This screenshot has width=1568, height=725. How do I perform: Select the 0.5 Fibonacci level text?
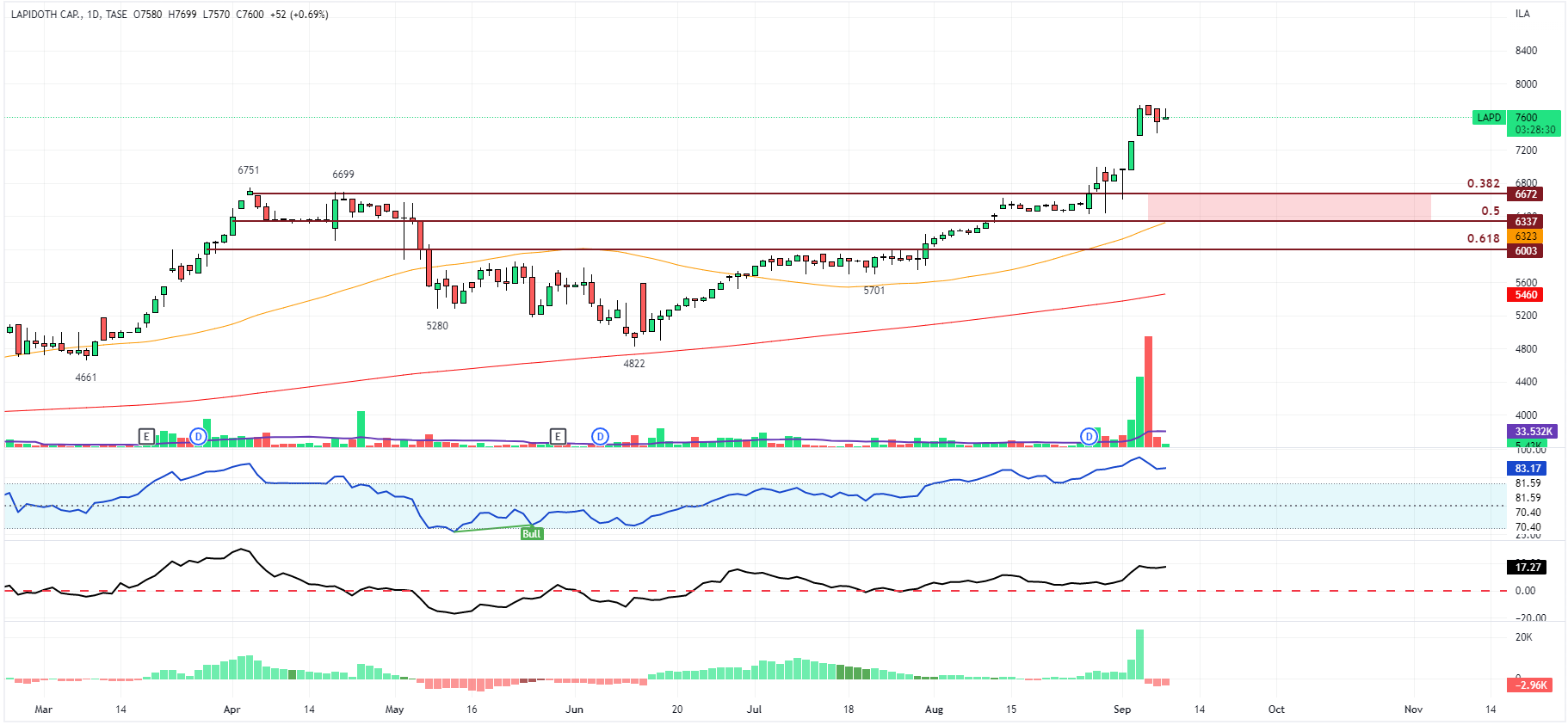pos(1490,211)
